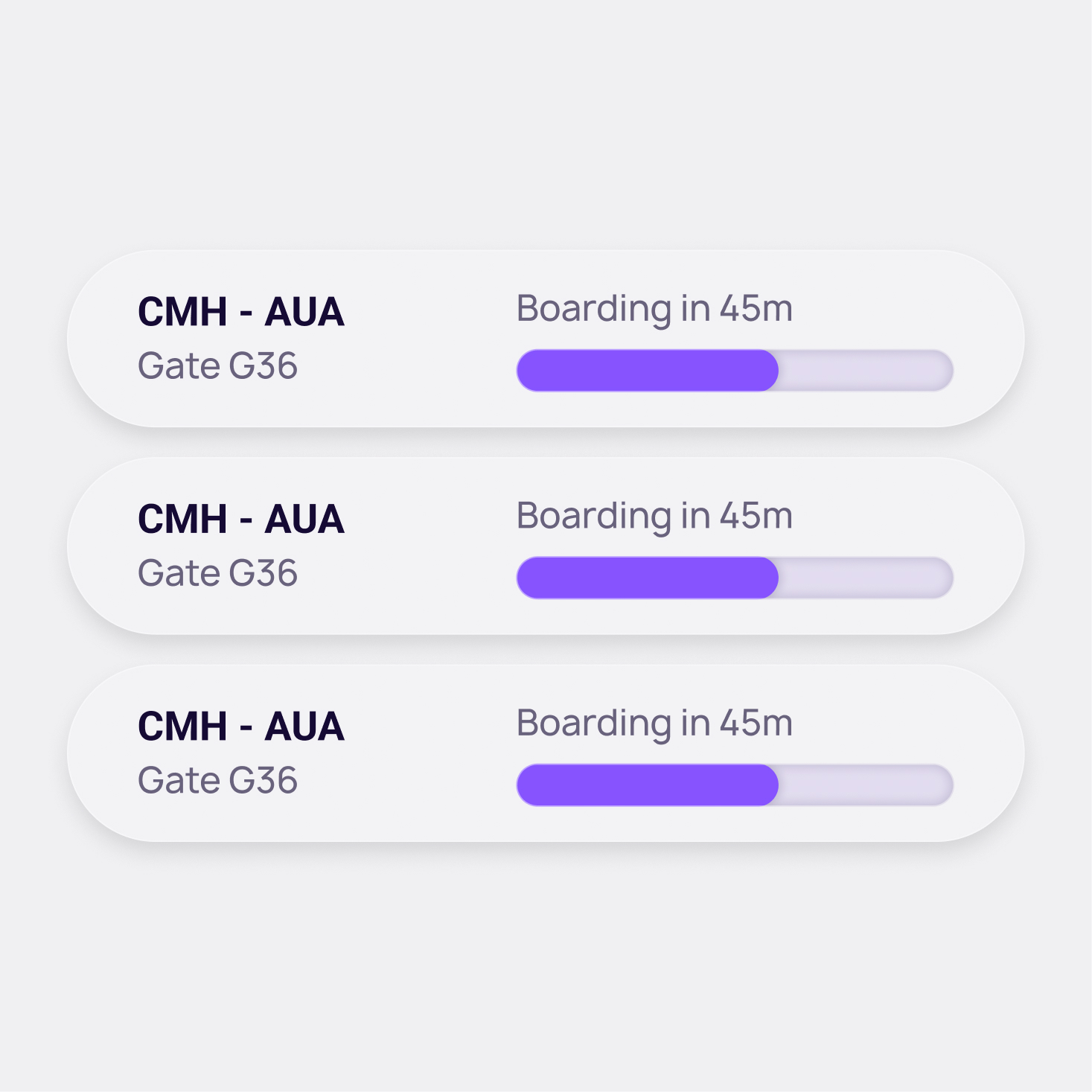1092x1092 pixels.
Task: Click Boarding in 45m text in second card
Action: click(x=654, y=516)
